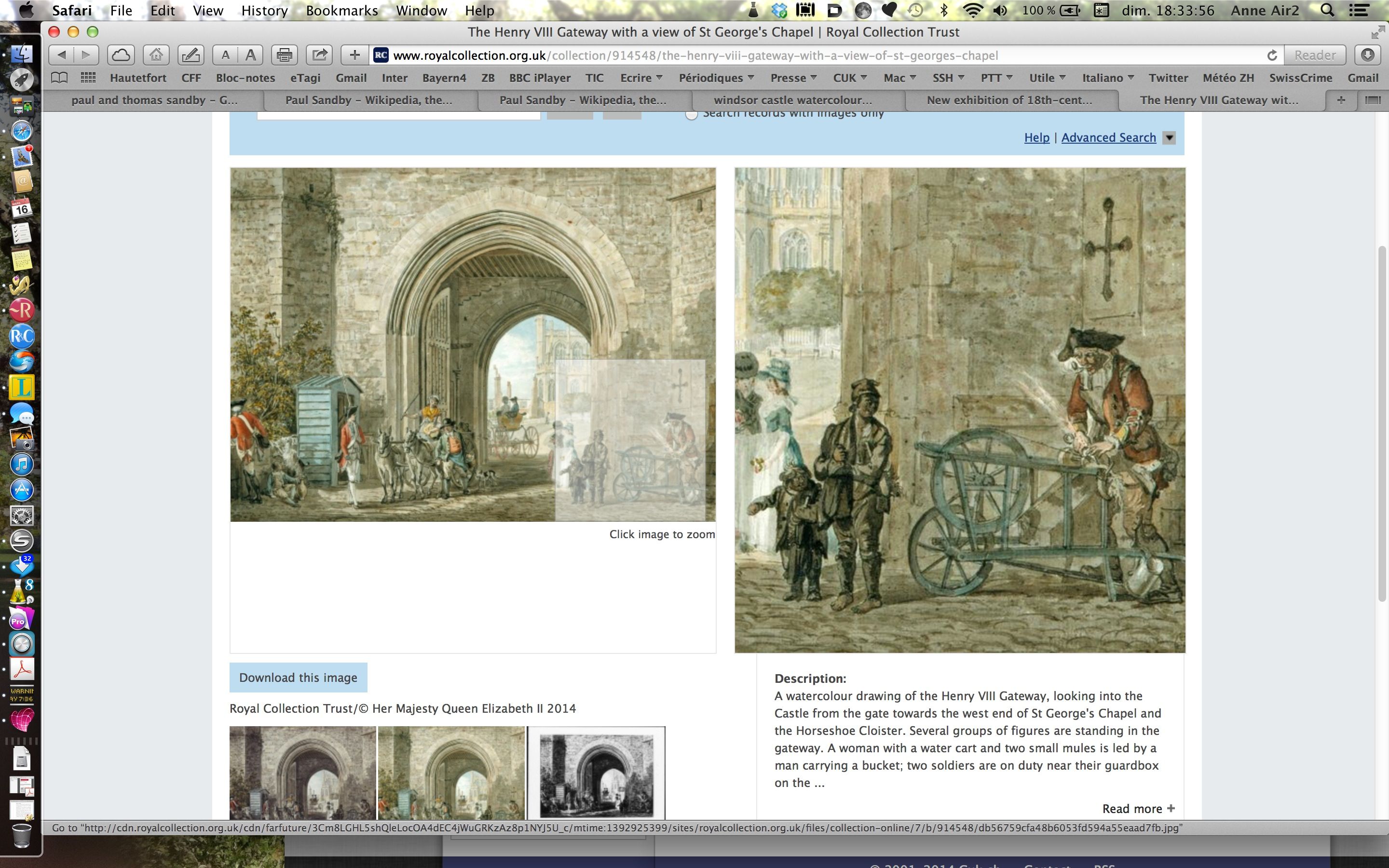Select the first colour gateway thumbnail

[x=302, y=773]
